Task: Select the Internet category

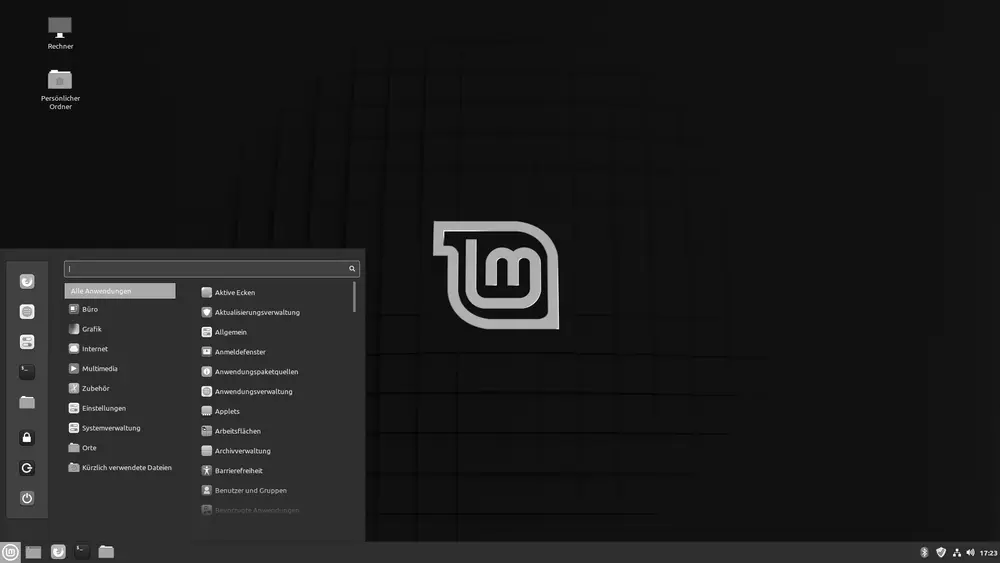Action: (120, 349)
